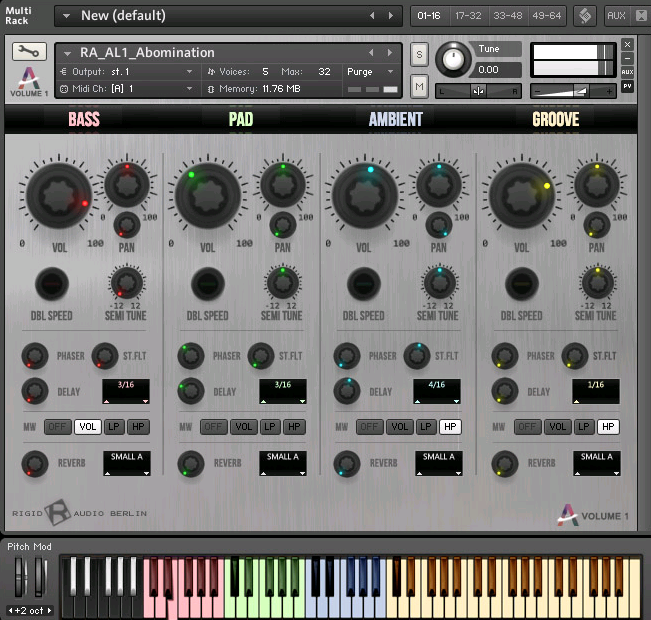Set BASS mod wheel to LP
Viewport: 651px width, 620px height.
(114, 427)
